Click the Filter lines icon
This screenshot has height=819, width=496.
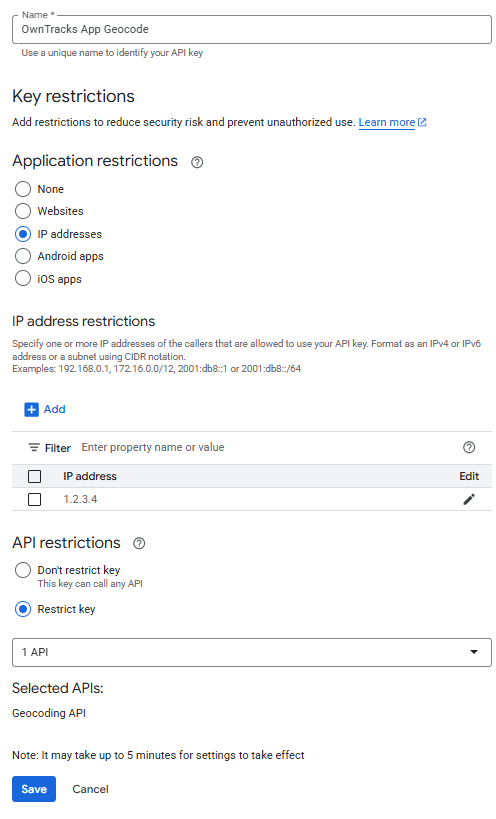tap(34, 448)
